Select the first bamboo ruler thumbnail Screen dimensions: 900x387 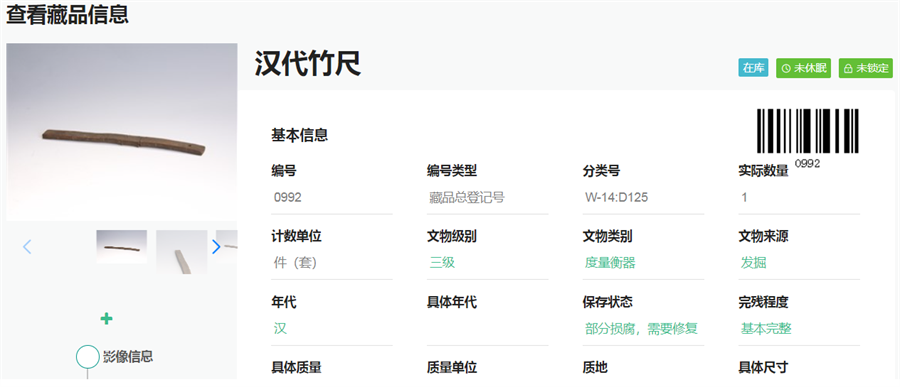pyautogui.click(x=122, y=246)
